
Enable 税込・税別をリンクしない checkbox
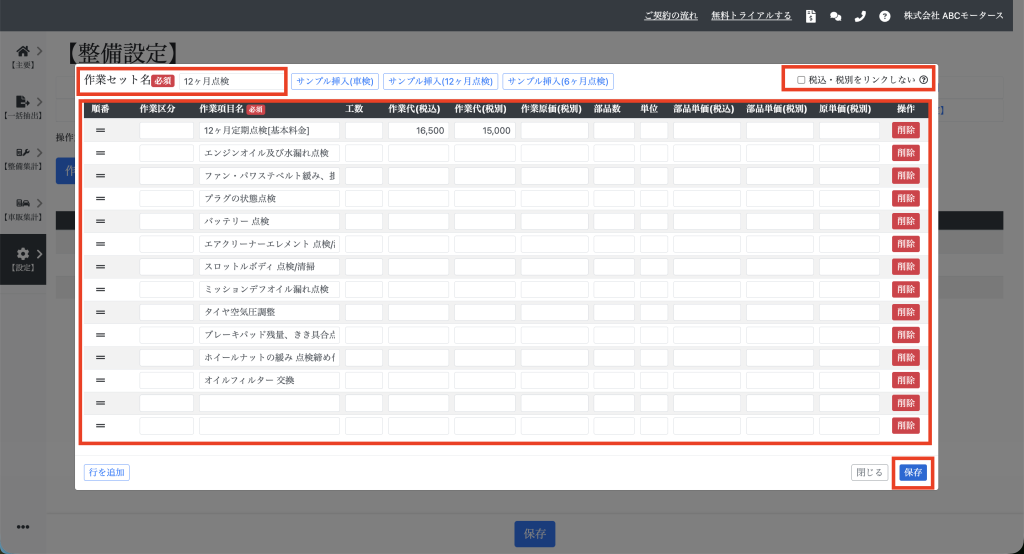(801, 80)
